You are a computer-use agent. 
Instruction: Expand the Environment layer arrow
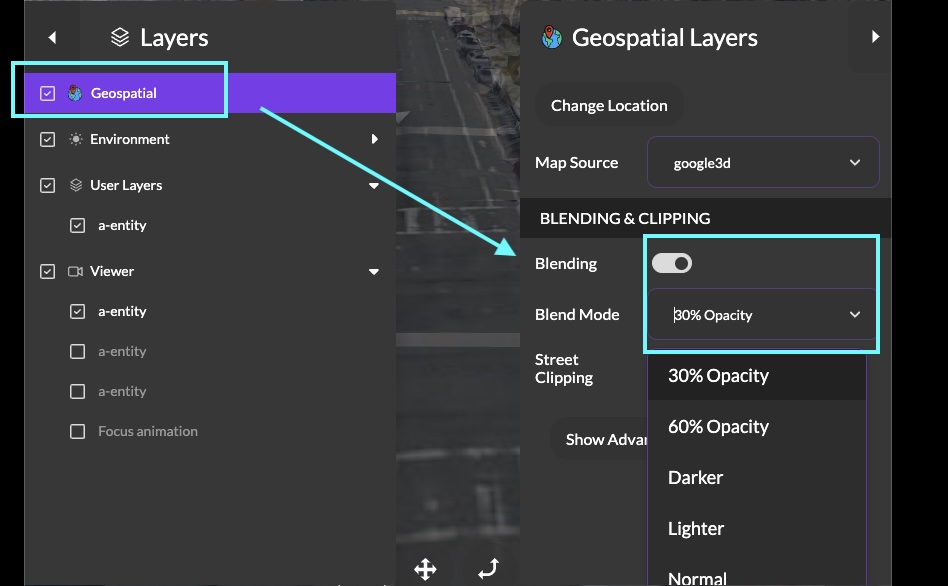tap(374, 139)
